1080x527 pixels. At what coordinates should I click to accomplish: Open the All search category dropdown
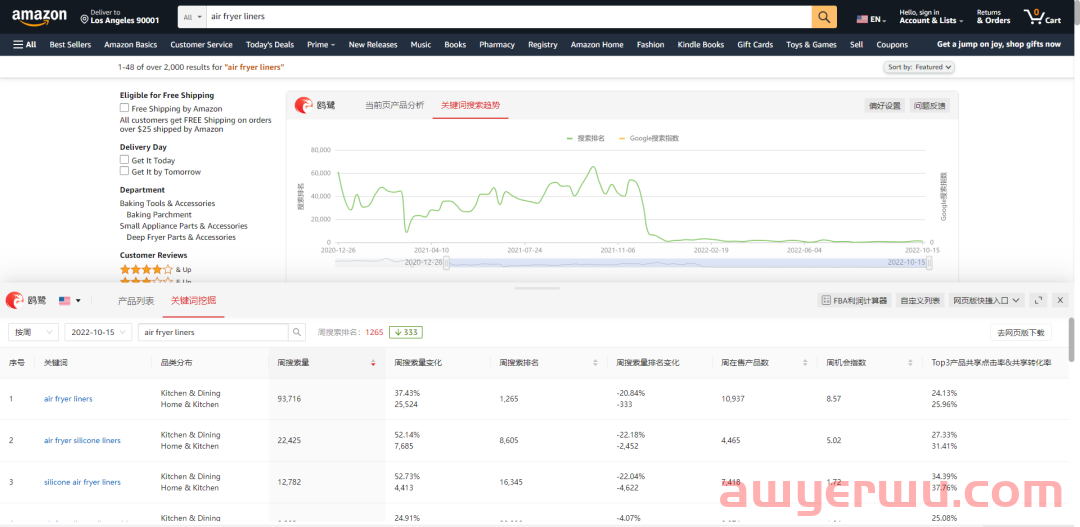coord(192,17)
